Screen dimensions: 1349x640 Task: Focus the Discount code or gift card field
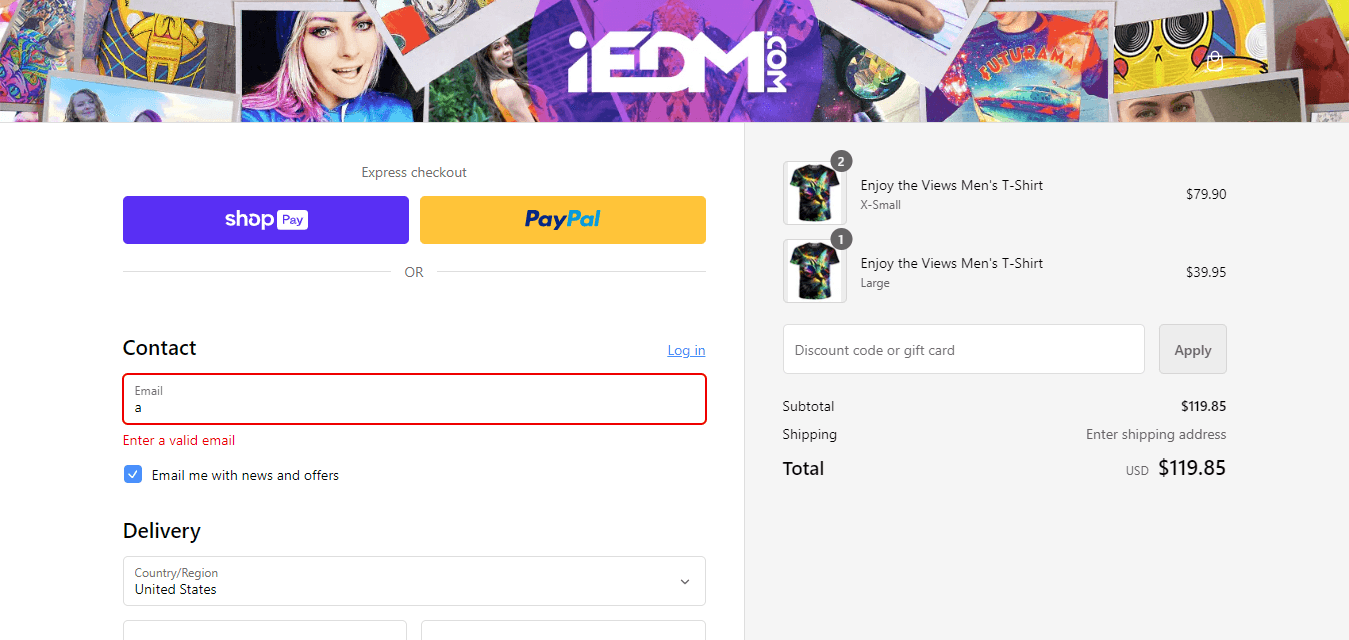(963, 350)
